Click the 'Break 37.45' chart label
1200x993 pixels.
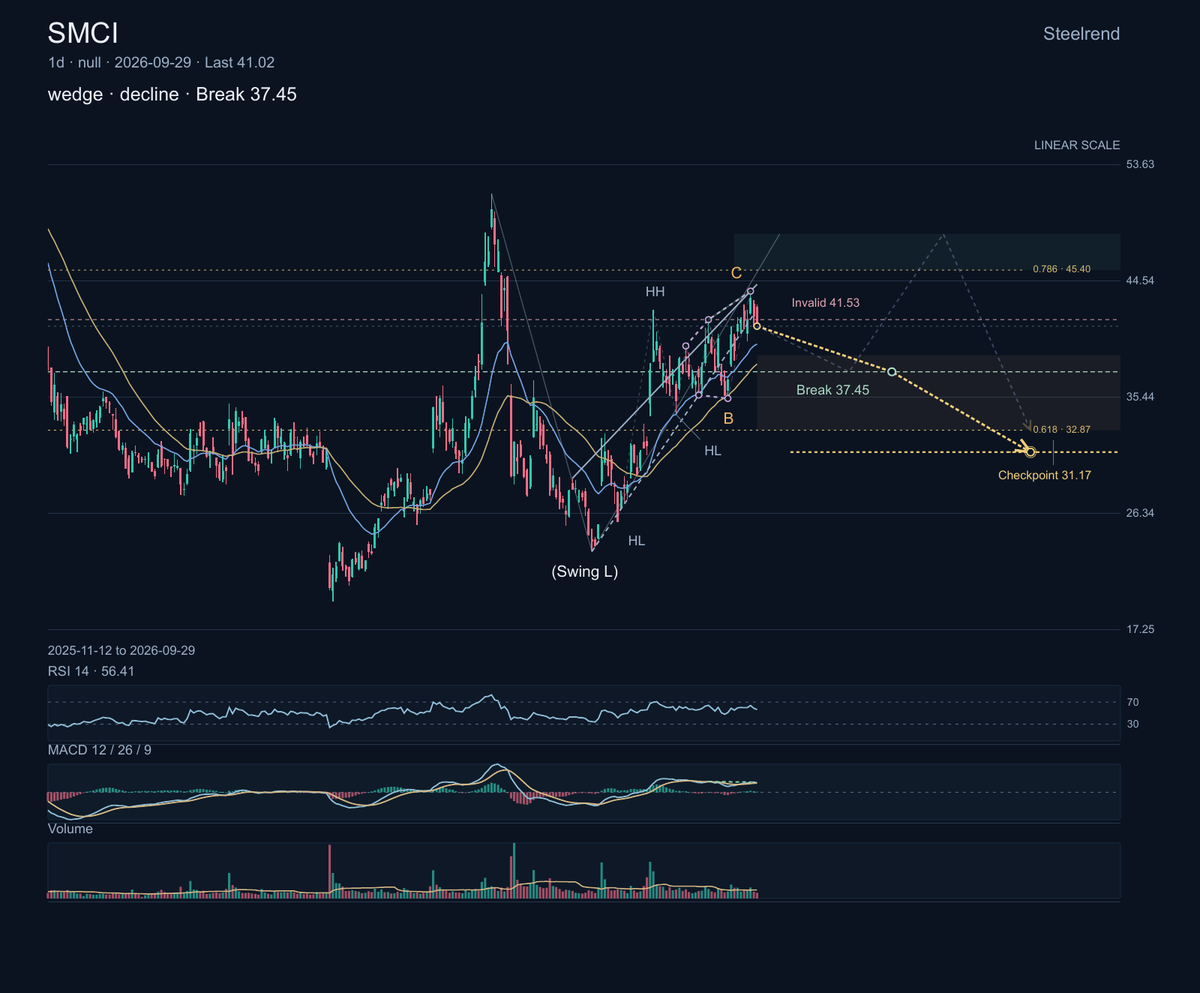[832, 389]
